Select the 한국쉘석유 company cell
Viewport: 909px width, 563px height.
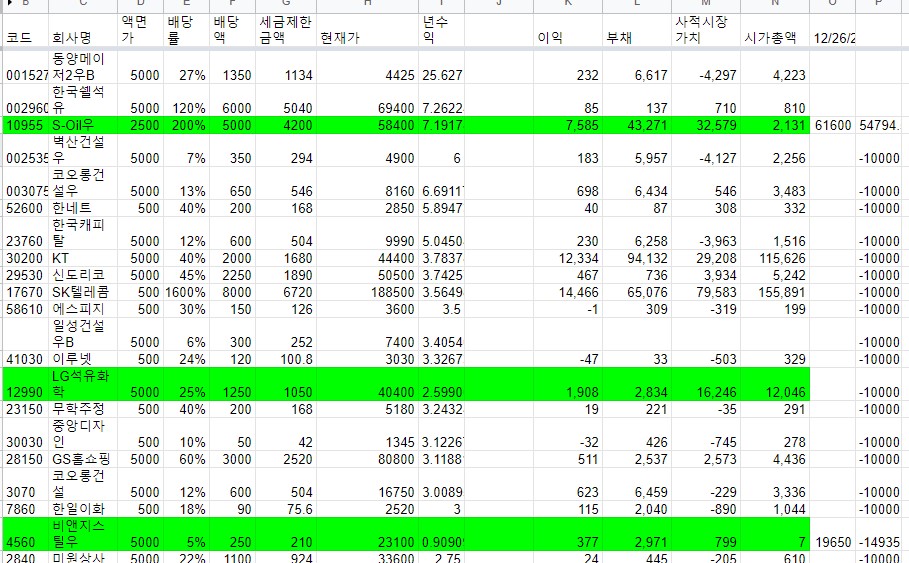click(x=83, y=100)
